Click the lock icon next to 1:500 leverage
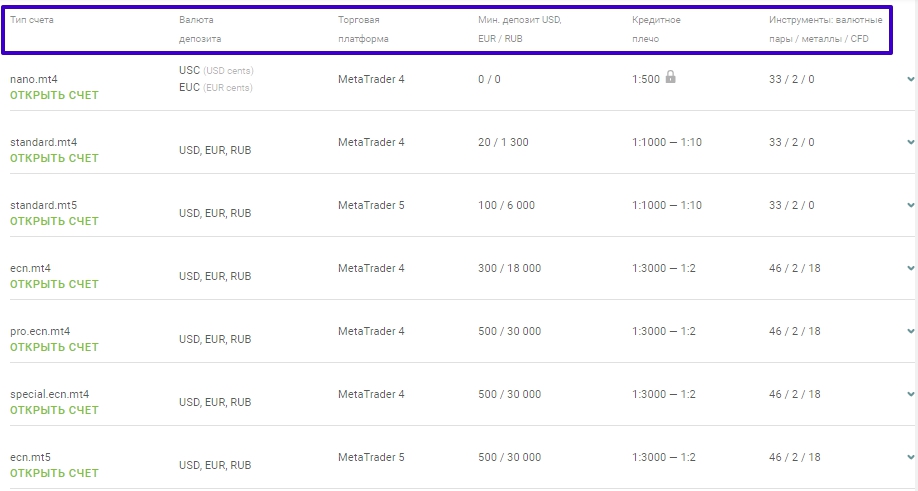918x491 pixels. point(670,77)
